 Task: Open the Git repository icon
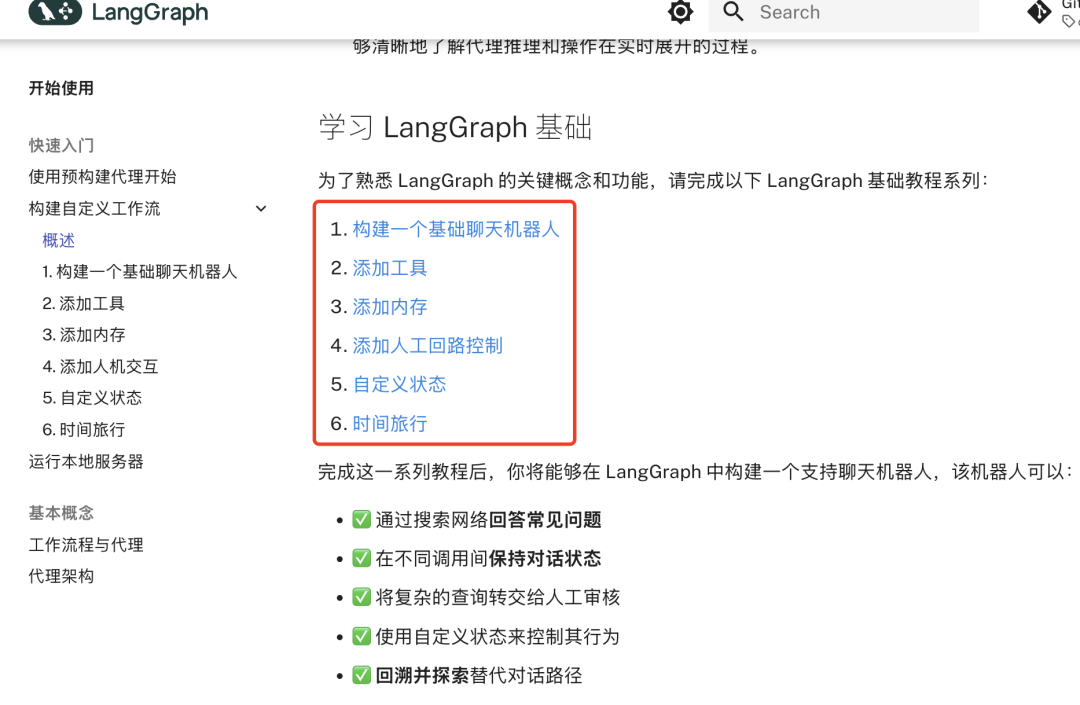click(1039, 12)
